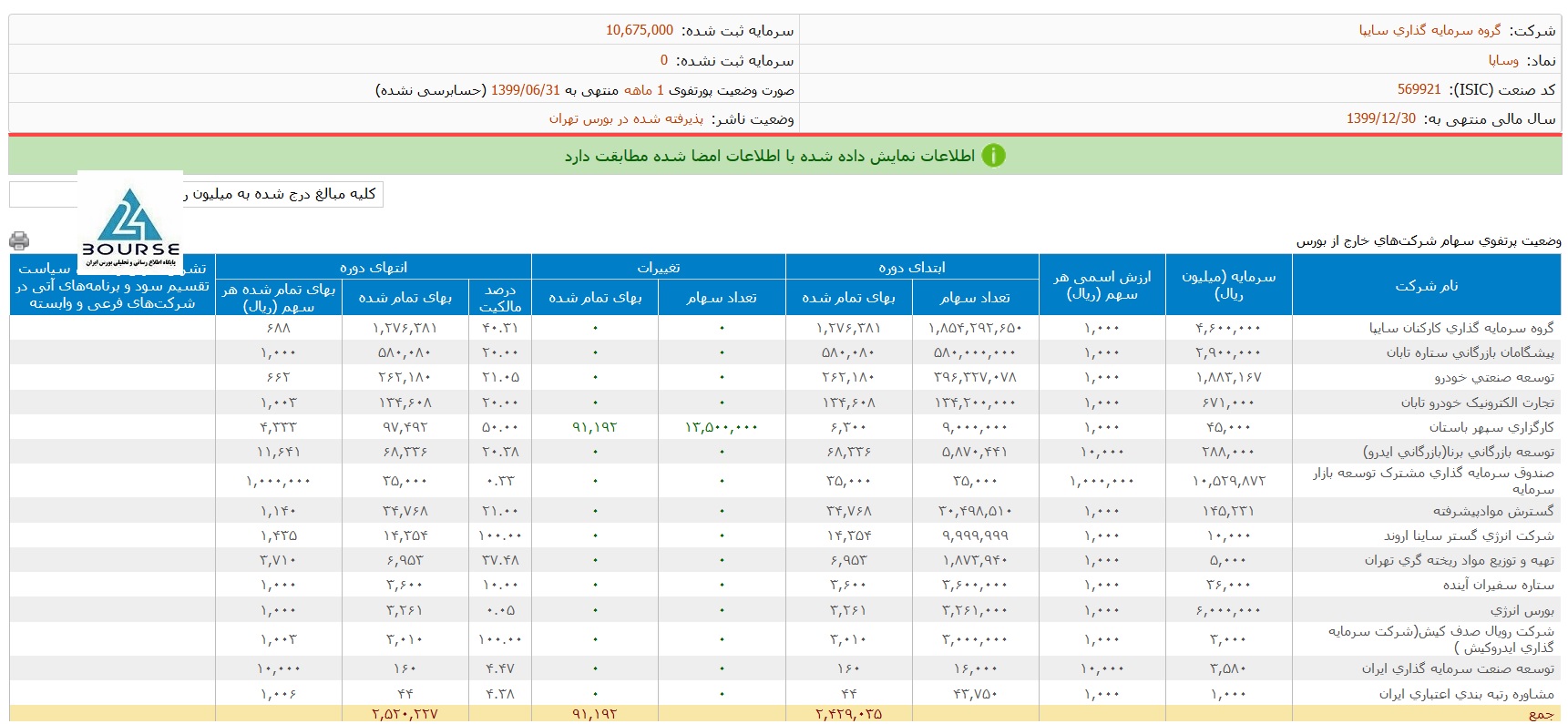
Task: Click ownership percent ۳۷.۴۸
Action: pyautogui.click(x=500, y=560)
